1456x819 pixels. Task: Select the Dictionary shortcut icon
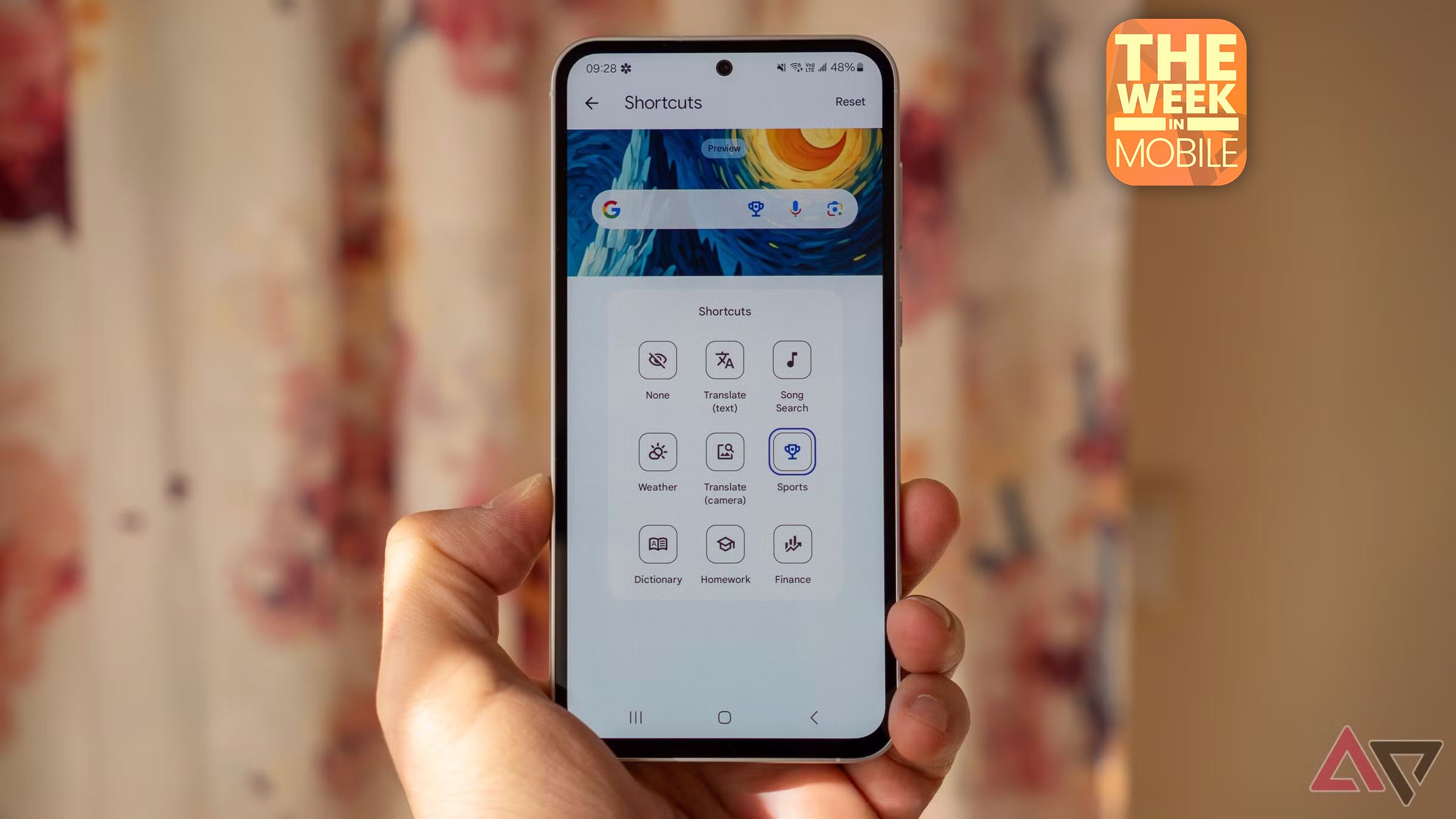click(x=657, y=544)
